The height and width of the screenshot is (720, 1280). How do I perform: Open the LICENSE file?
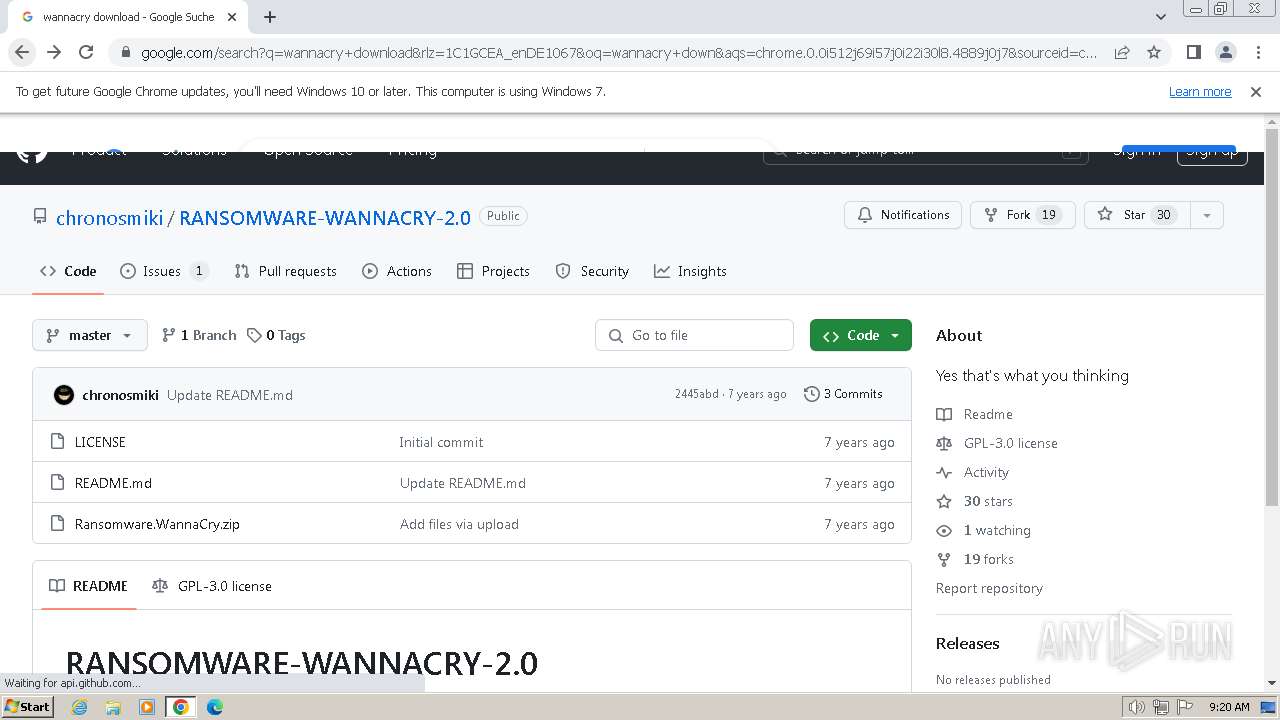tap(100, 442)
